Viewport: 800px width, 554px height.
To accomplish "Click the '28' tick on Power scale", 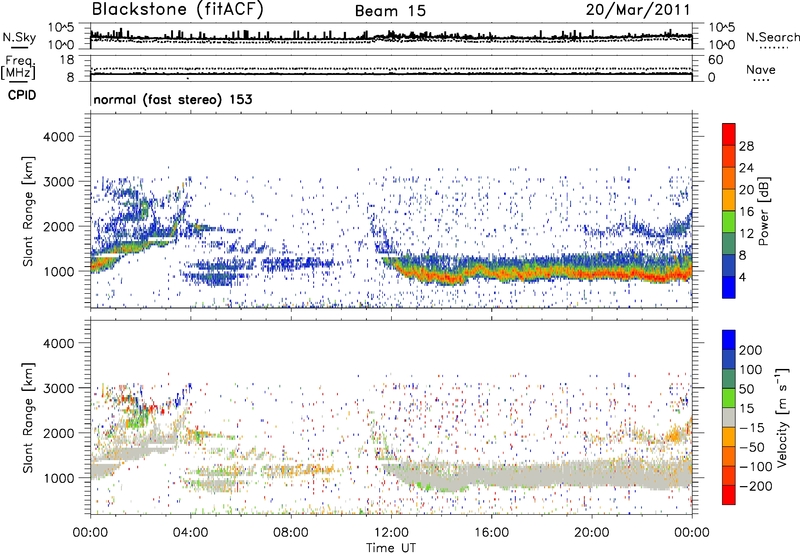I will pos(746,146).
